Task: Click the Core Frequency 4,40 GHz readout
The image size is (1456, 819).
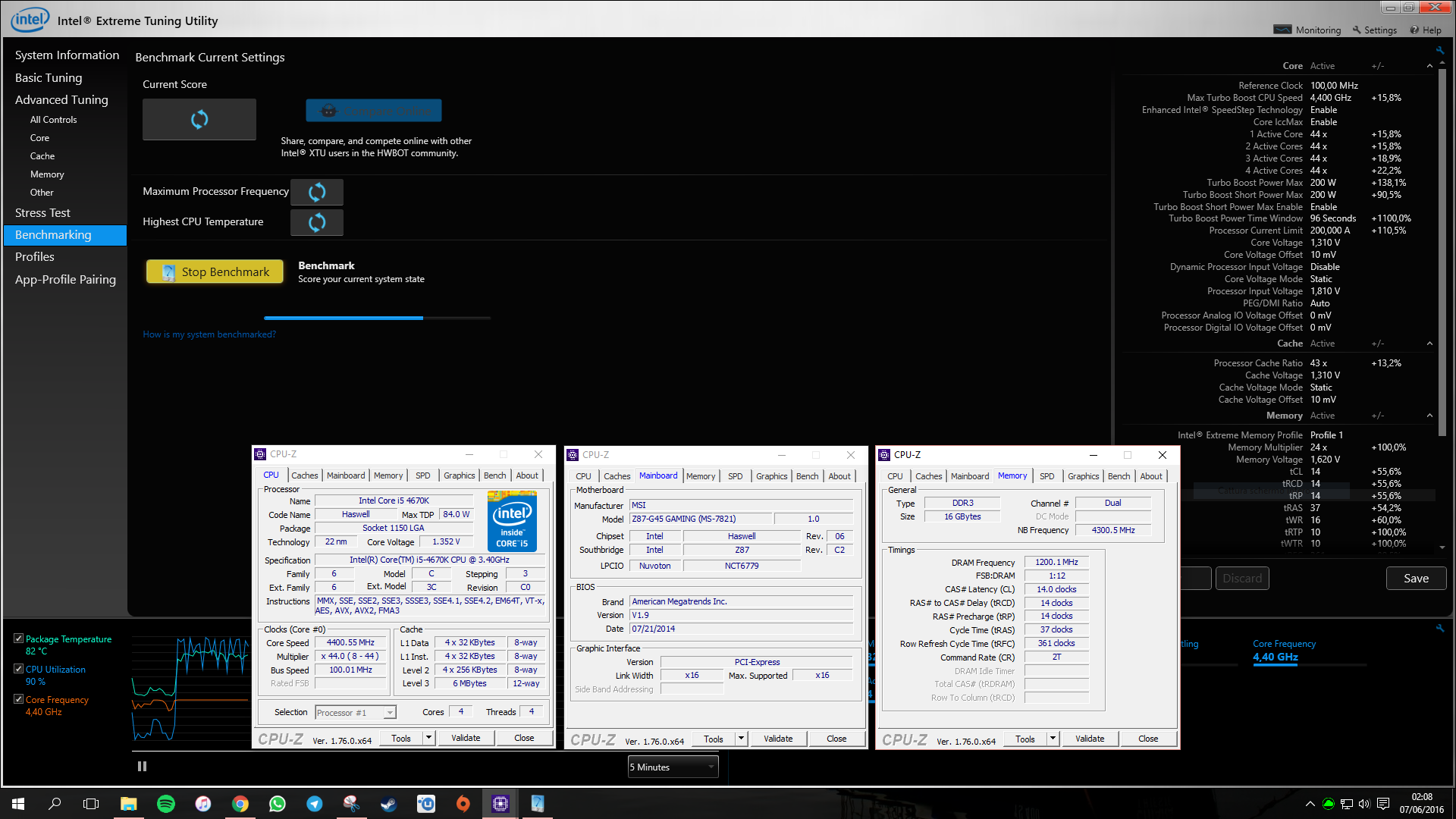Action: (1275, 657)
